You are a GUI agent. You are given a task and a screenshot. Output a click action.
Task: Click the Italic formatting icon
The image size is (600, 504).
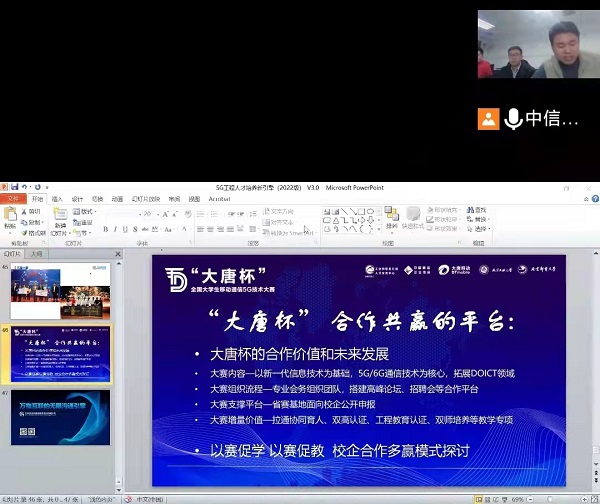[116, 229]
